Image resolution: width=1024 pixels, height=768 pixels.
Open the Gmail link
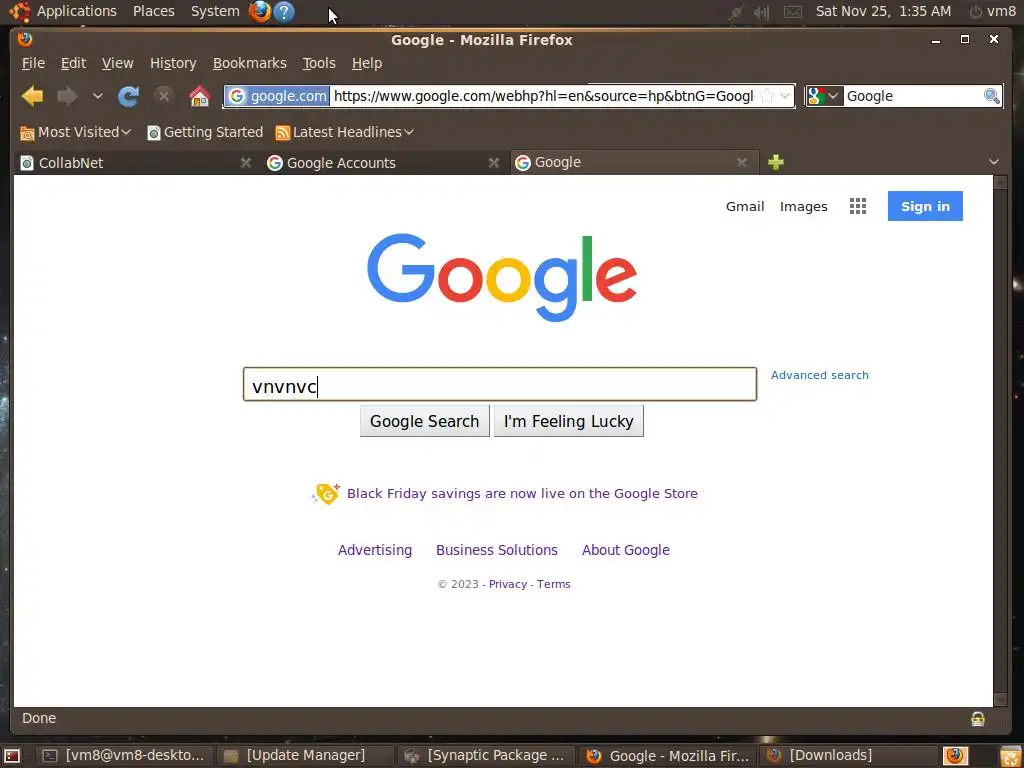[x=745, y=206]
